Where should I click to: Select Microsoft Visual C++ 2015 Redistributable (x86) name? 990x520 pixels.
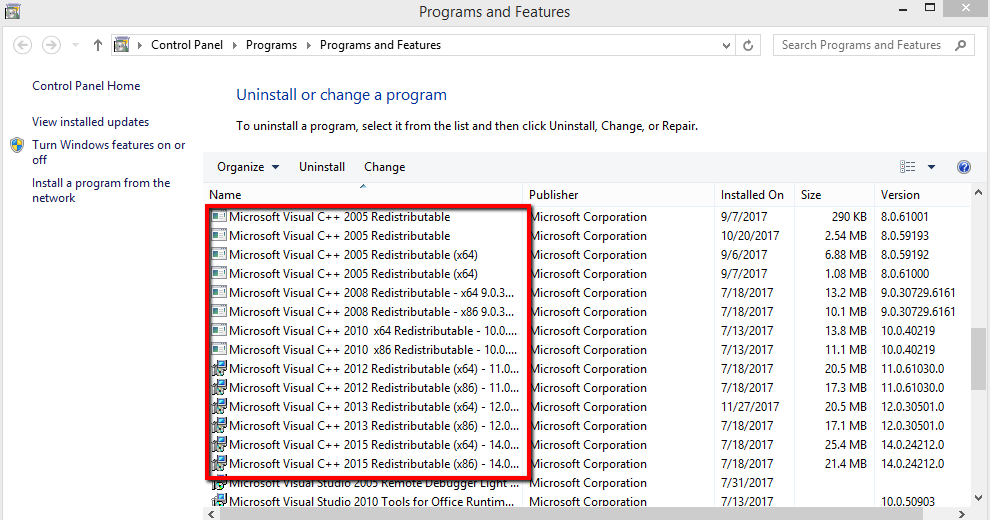pos(374,463)
